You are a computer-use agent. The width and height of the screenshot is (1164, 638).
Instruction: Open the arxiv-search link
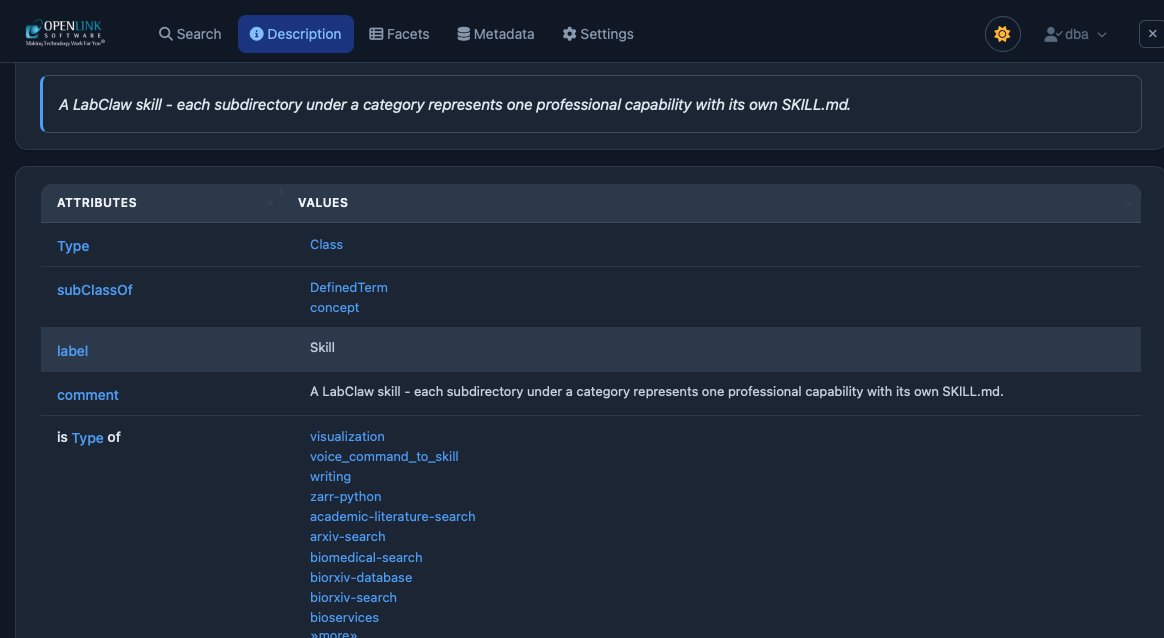click(347, 537)
